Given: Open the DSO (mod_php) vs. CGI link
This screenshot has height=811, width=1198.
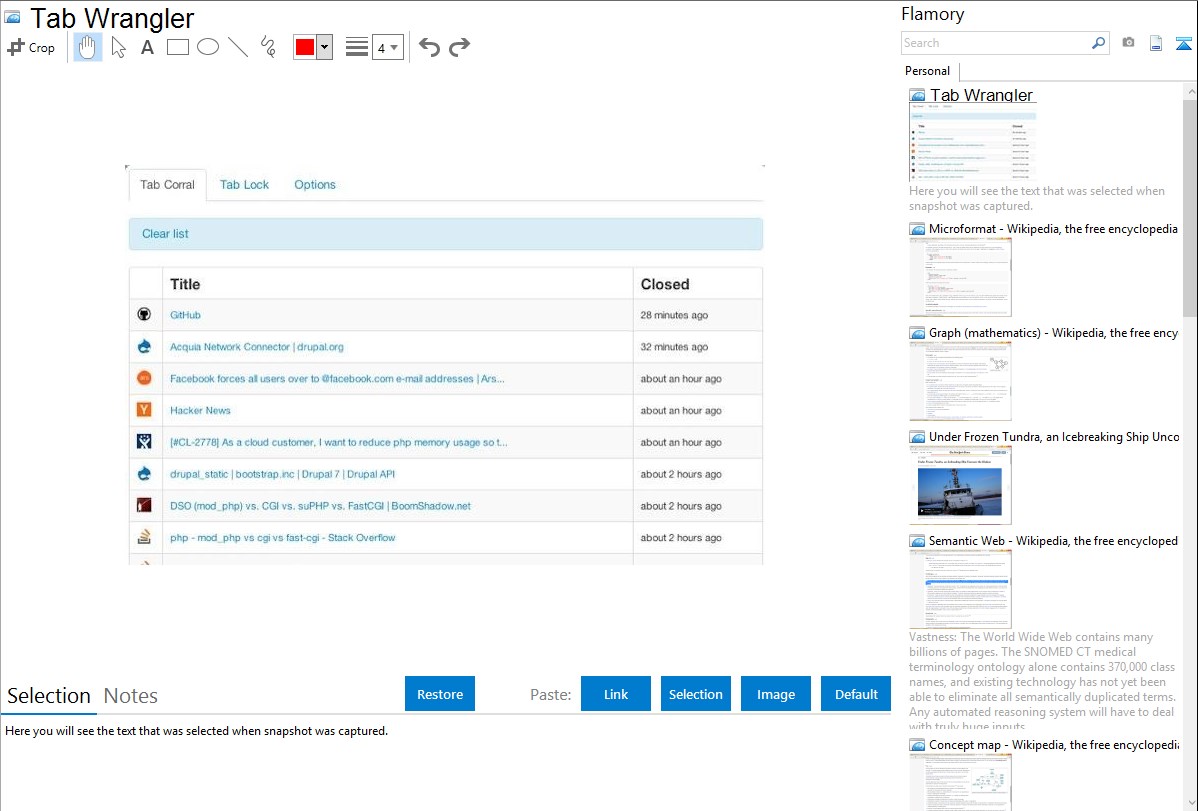Looking at the screenshot, I should (x=320, y=506).
